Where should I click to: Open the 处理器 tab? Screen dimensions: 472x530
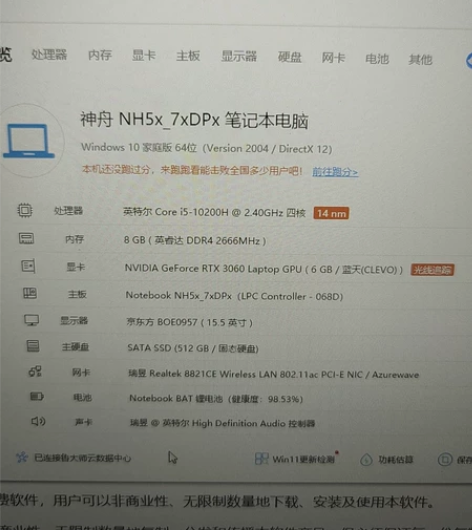49,54
